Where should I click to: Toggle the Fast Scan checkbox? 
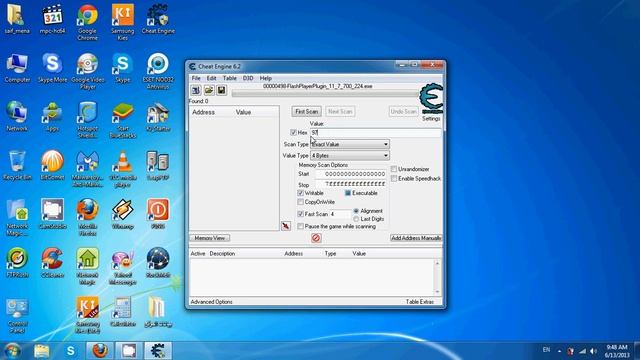click(x=300, y=214)
